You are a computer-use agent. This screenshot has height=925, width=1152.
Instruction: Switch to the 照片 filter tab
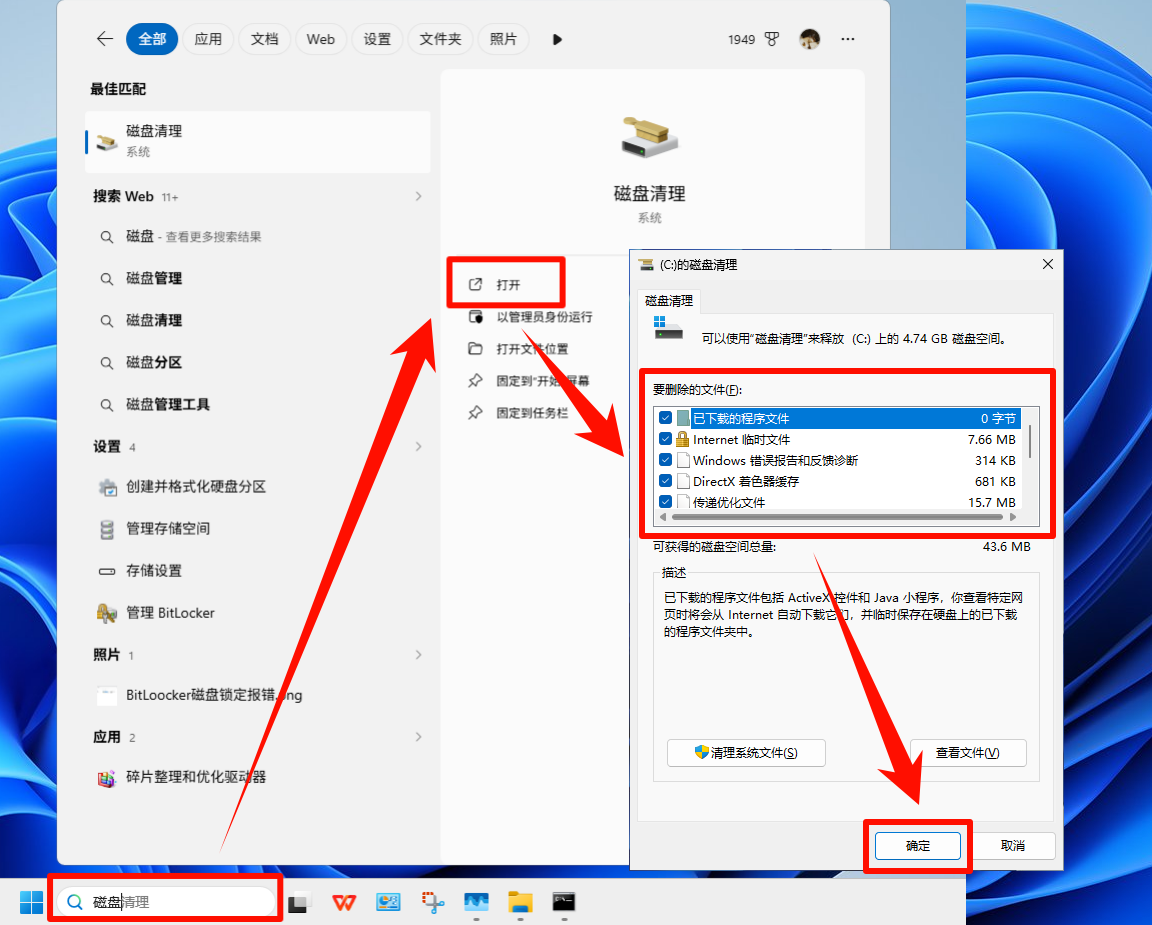[x=503, y=39]
